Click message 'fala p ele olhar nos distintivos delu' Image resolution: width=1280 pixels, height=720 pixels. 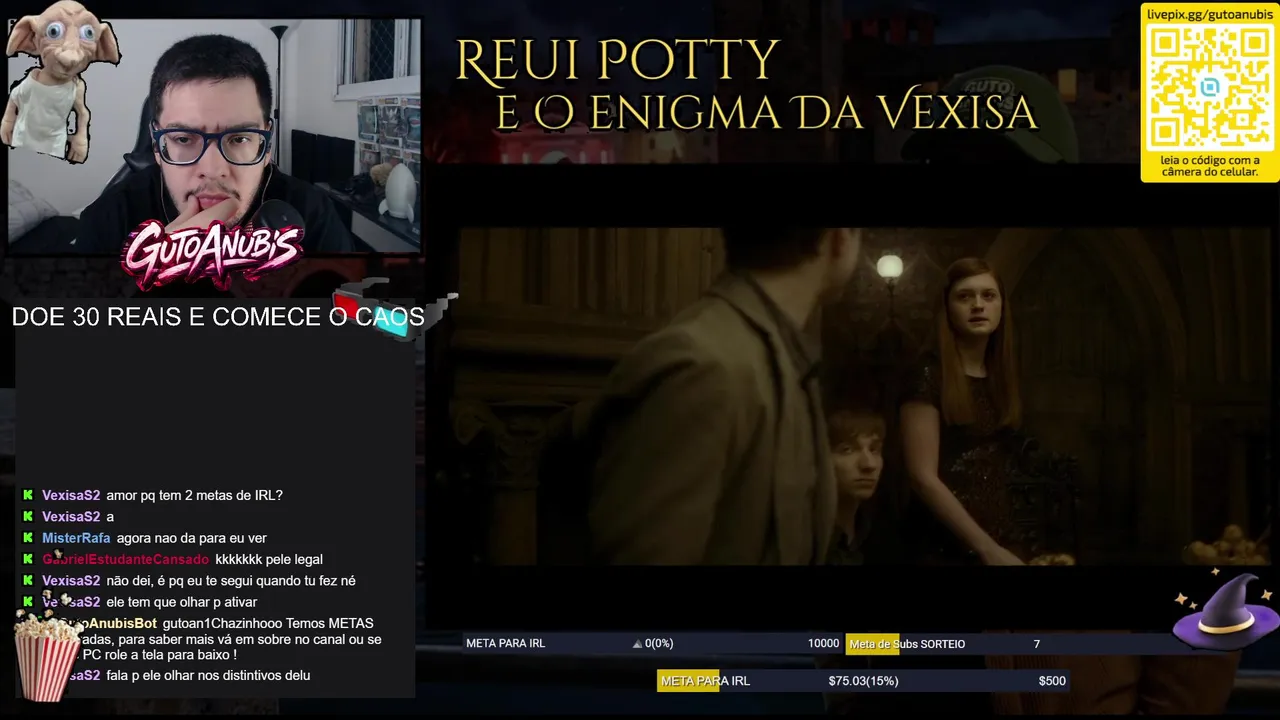[208, 675]
